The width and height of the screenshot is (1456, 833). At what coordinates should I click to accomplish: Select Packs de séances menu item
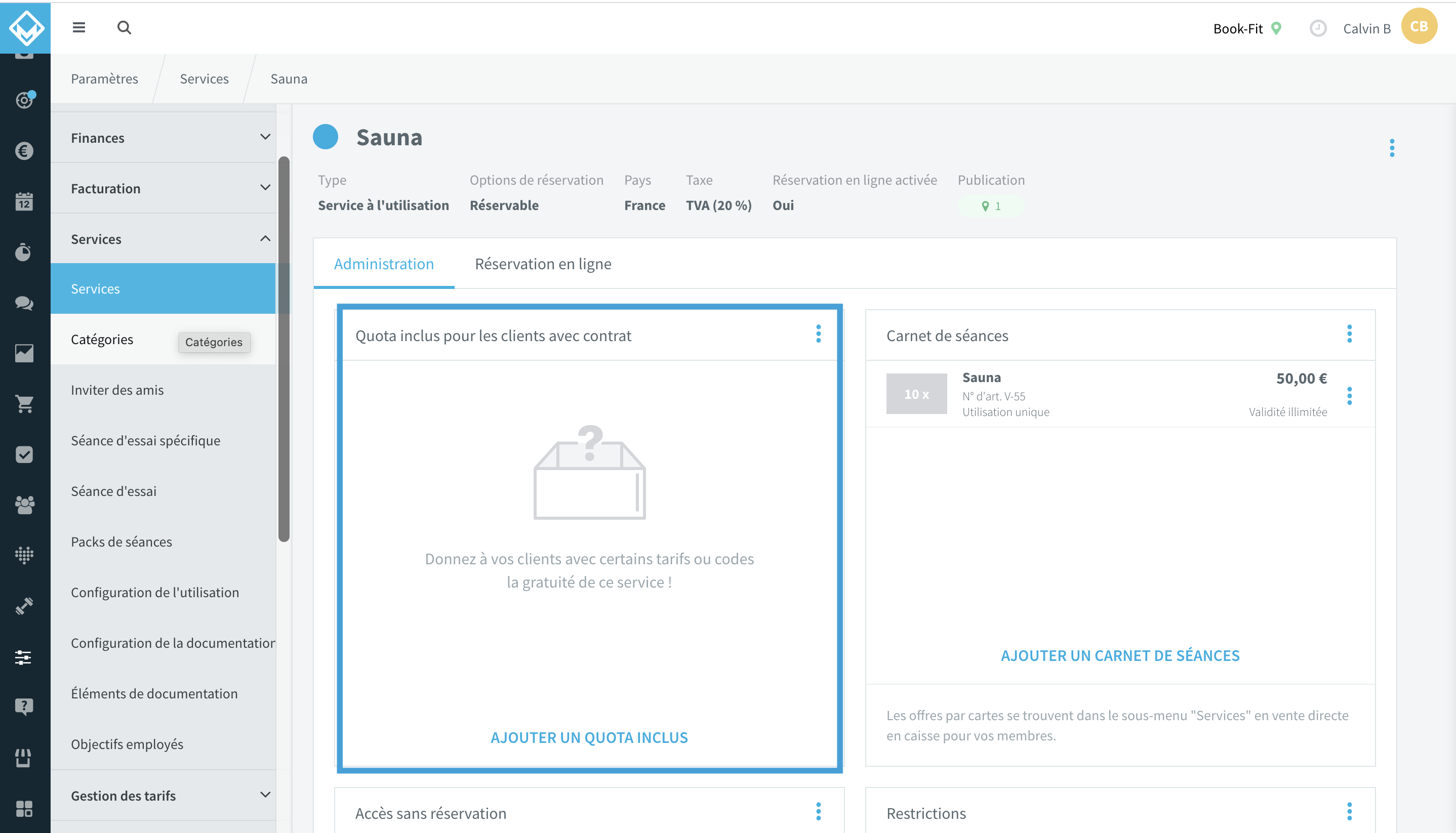pos(122,542)
